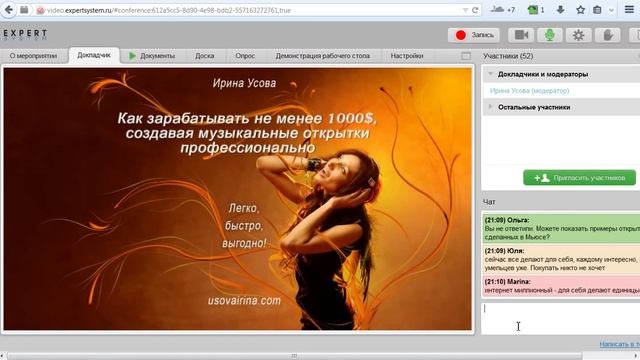Click the raise hand button

pos(608,35)
